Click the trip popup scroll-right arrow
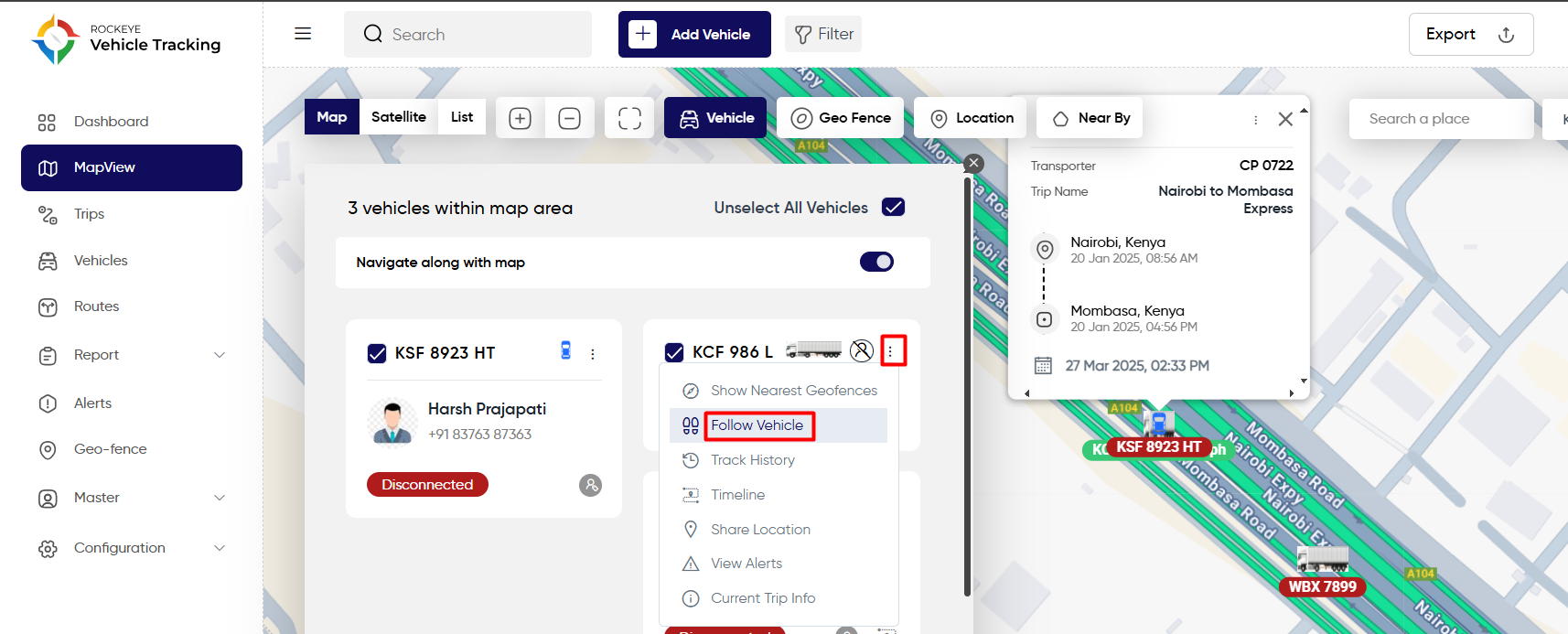This screenshot has width=1568, height=634. (1291, 393)
